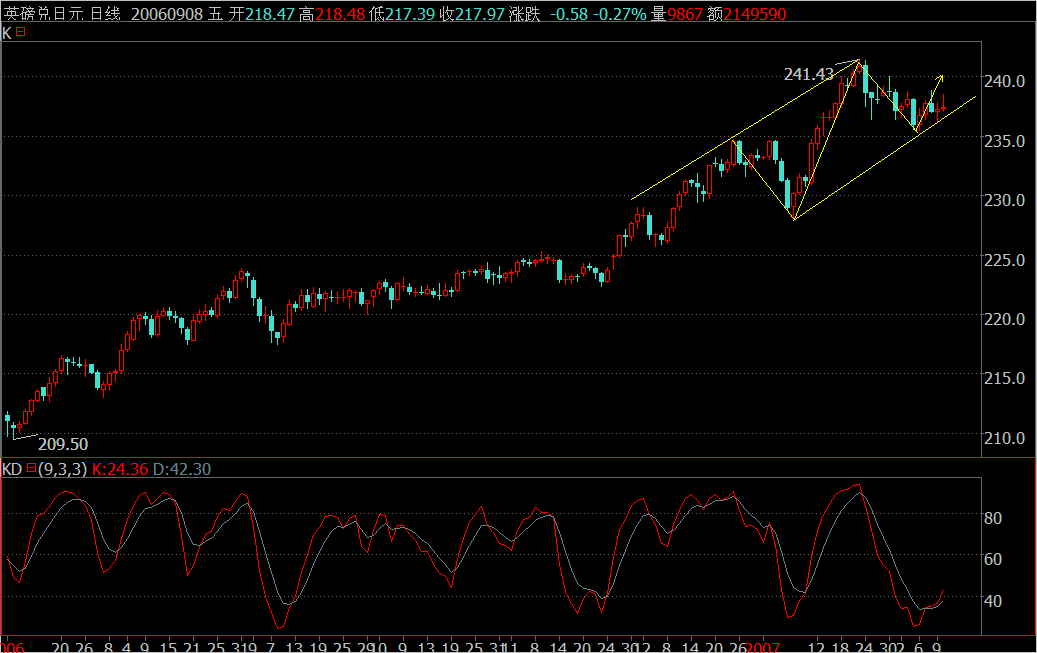Viewport: 1037px width, 653px height.
Task: Select the K indicator panel label
Action: coord(7,33)
